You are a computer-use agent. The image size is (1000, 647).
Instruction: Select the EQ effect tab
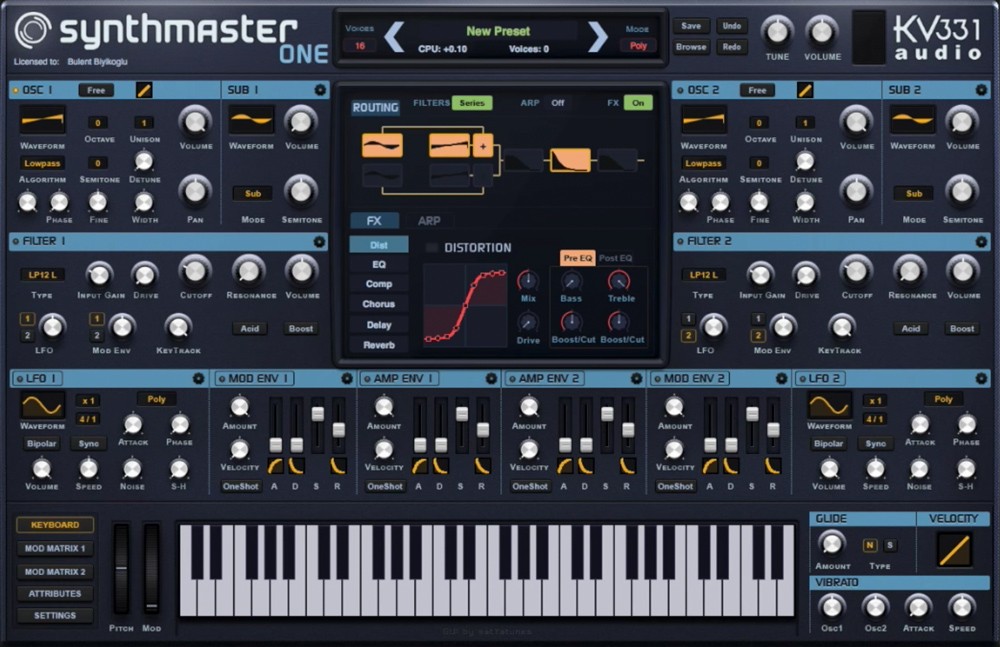click(x=379, y=264)
